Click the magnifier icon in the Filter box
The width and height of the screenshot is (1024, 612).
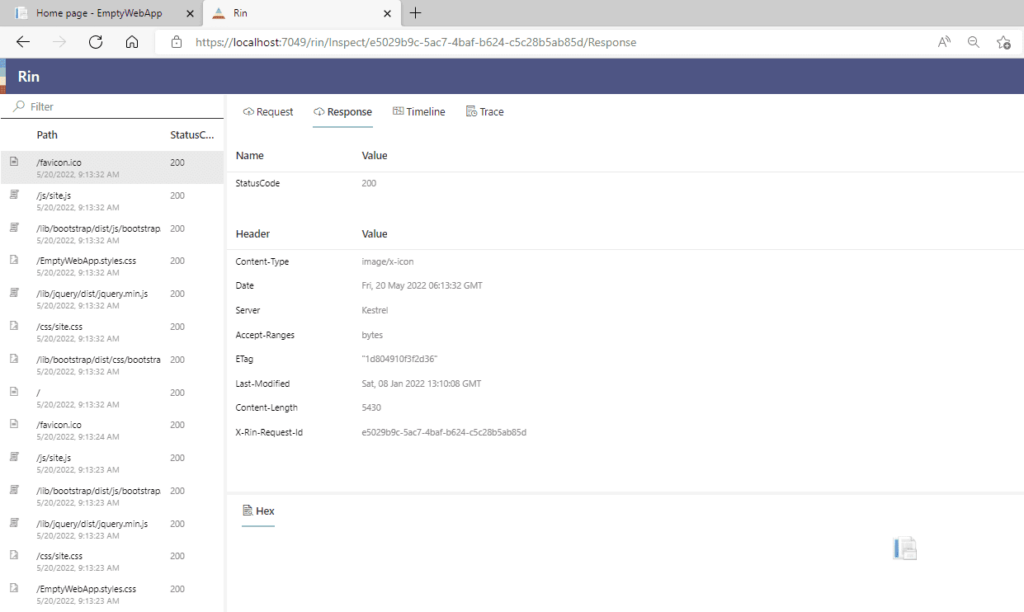[18, 106]
